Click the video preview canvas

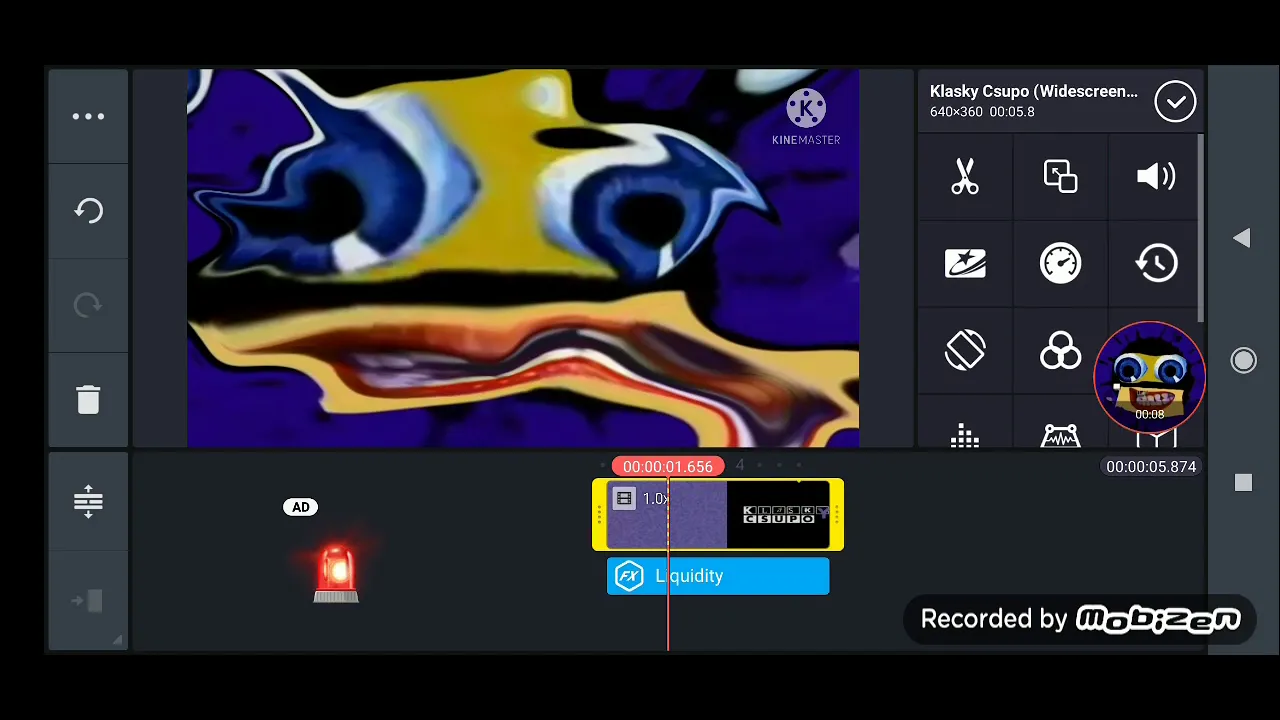[523, 258]
